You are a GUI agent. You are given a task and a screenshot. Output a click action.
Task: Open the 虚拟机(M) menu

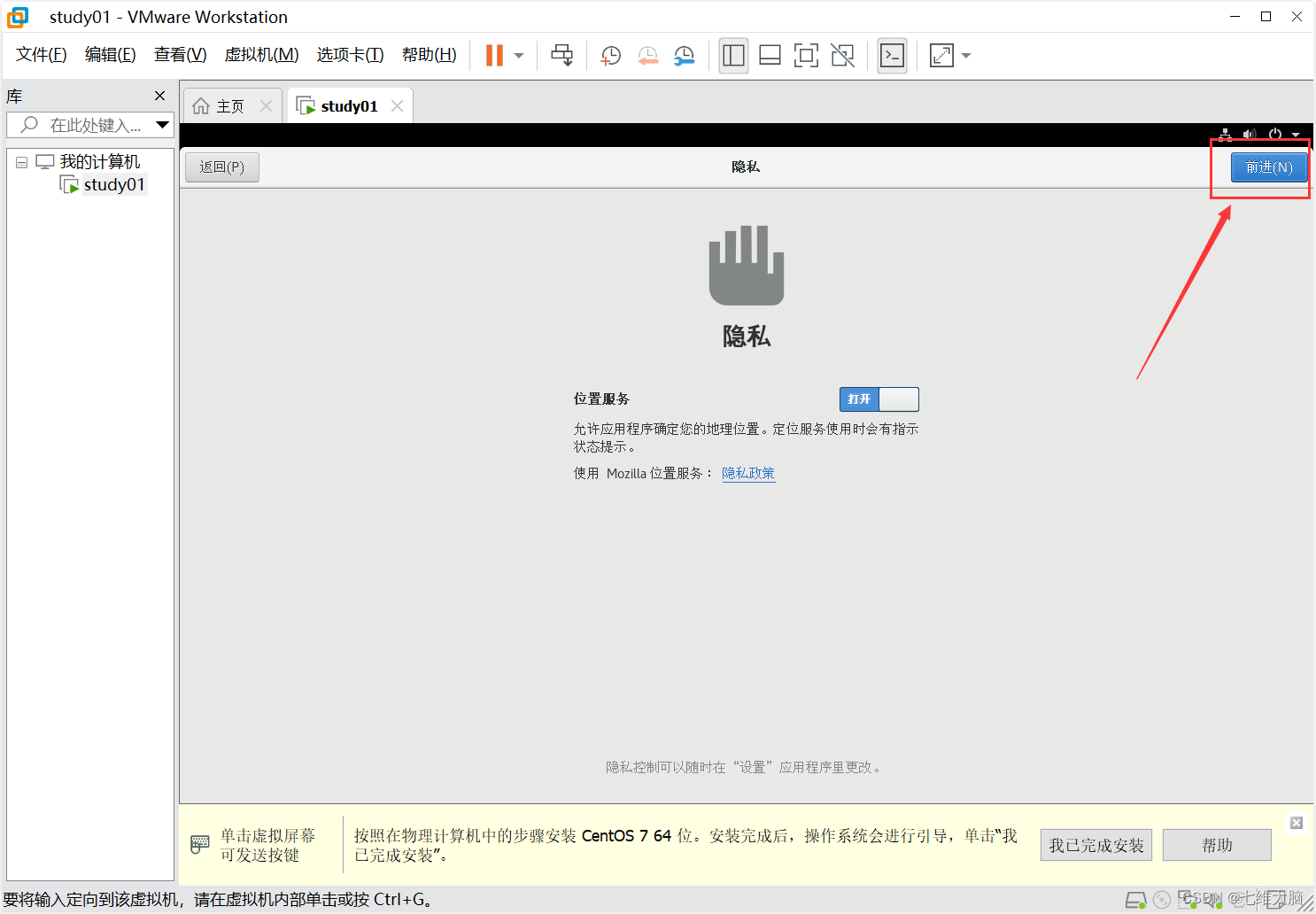[x=262, y=55]
